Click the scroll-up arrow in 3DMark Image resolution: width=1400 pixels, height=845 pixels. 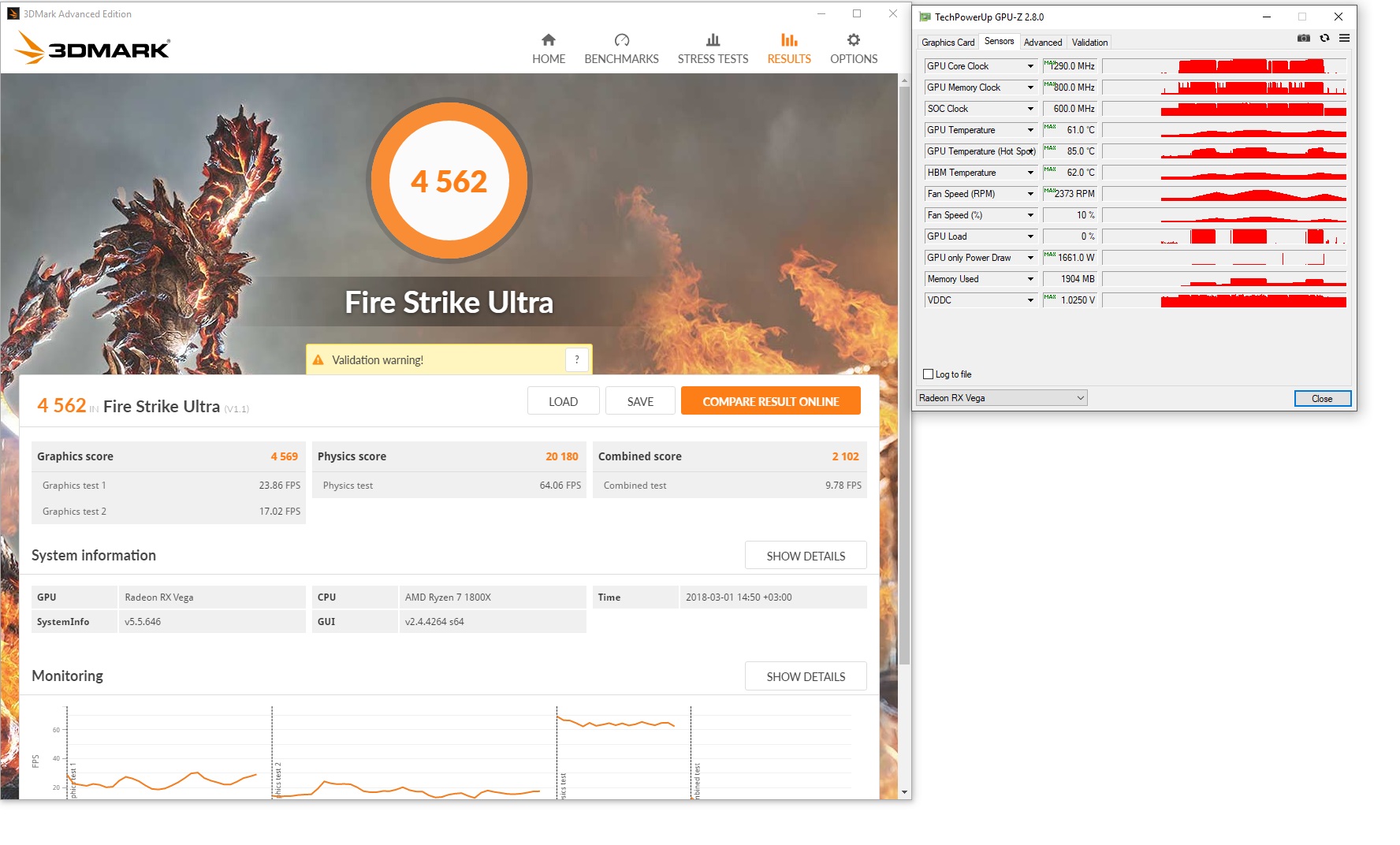(904, 80)
